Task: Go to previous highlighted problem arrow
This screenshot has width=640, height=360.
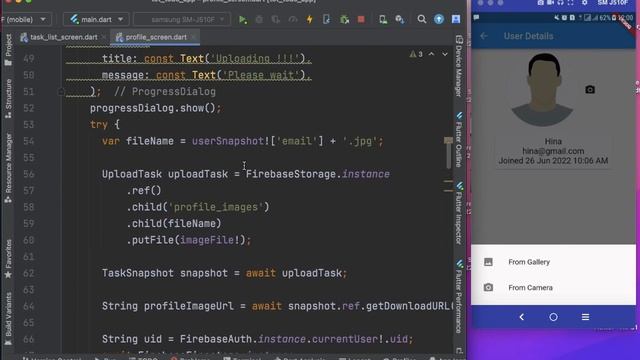Action: coord(431,54)
